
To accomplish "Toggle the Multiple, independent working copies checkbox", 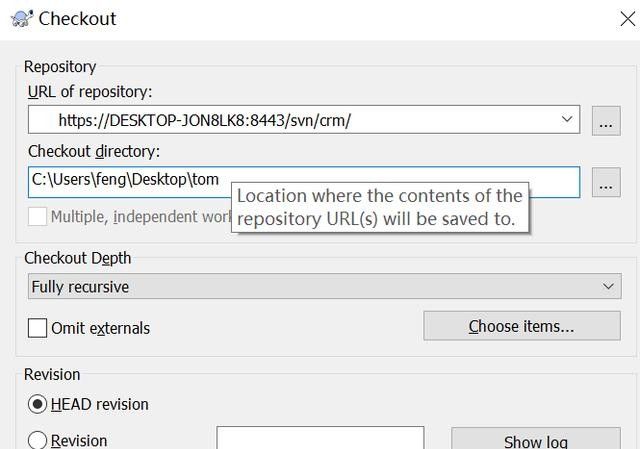I will coord(38,216).
